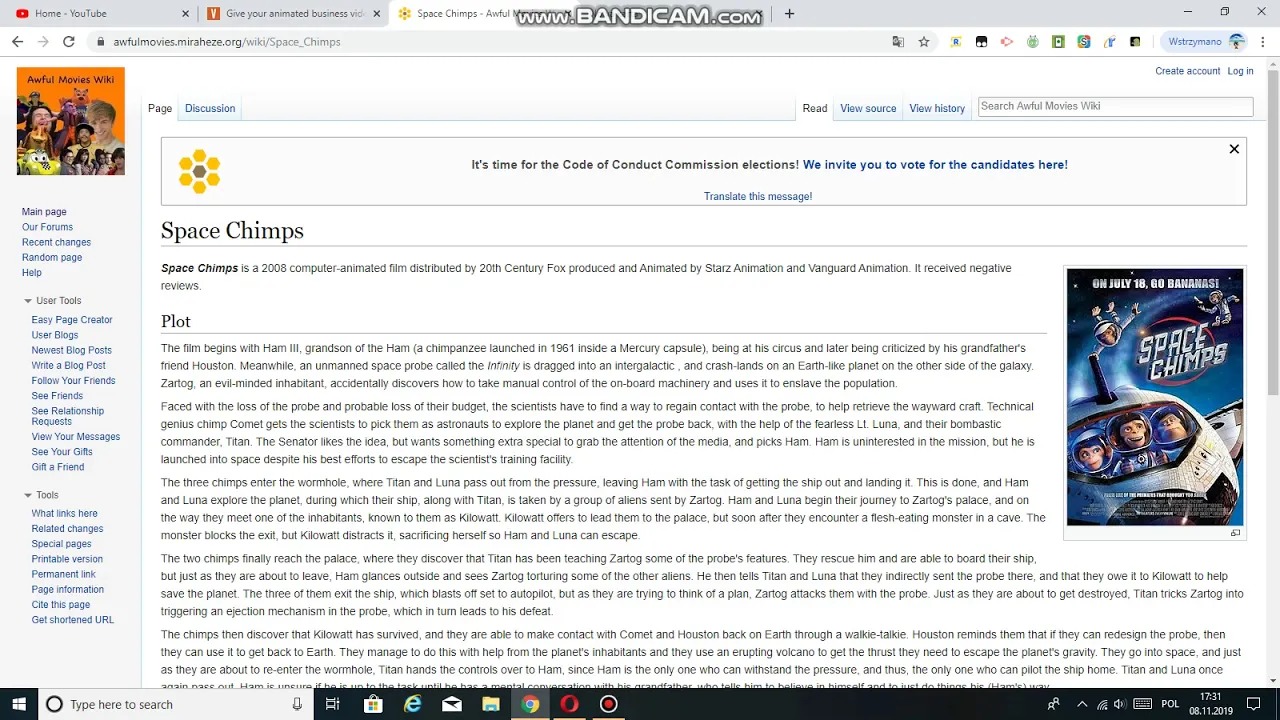The width and height of the screenshot is (1280, 720).
Task: Collapse the User Tools sidebar section
Action: point(28,301)
